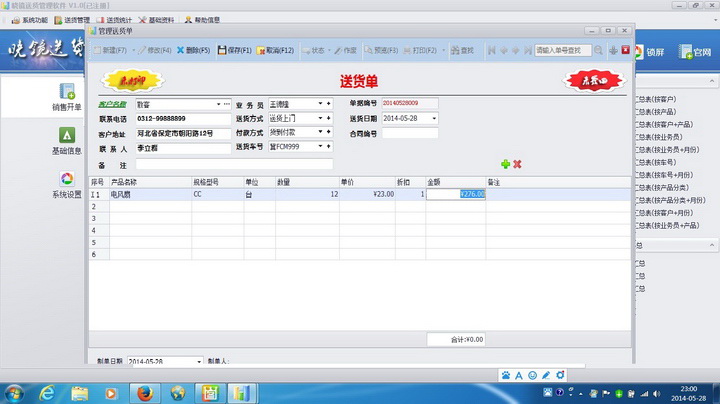Click the plus beside 付款方式 field

pyautogui.click(x=329, y=132)
